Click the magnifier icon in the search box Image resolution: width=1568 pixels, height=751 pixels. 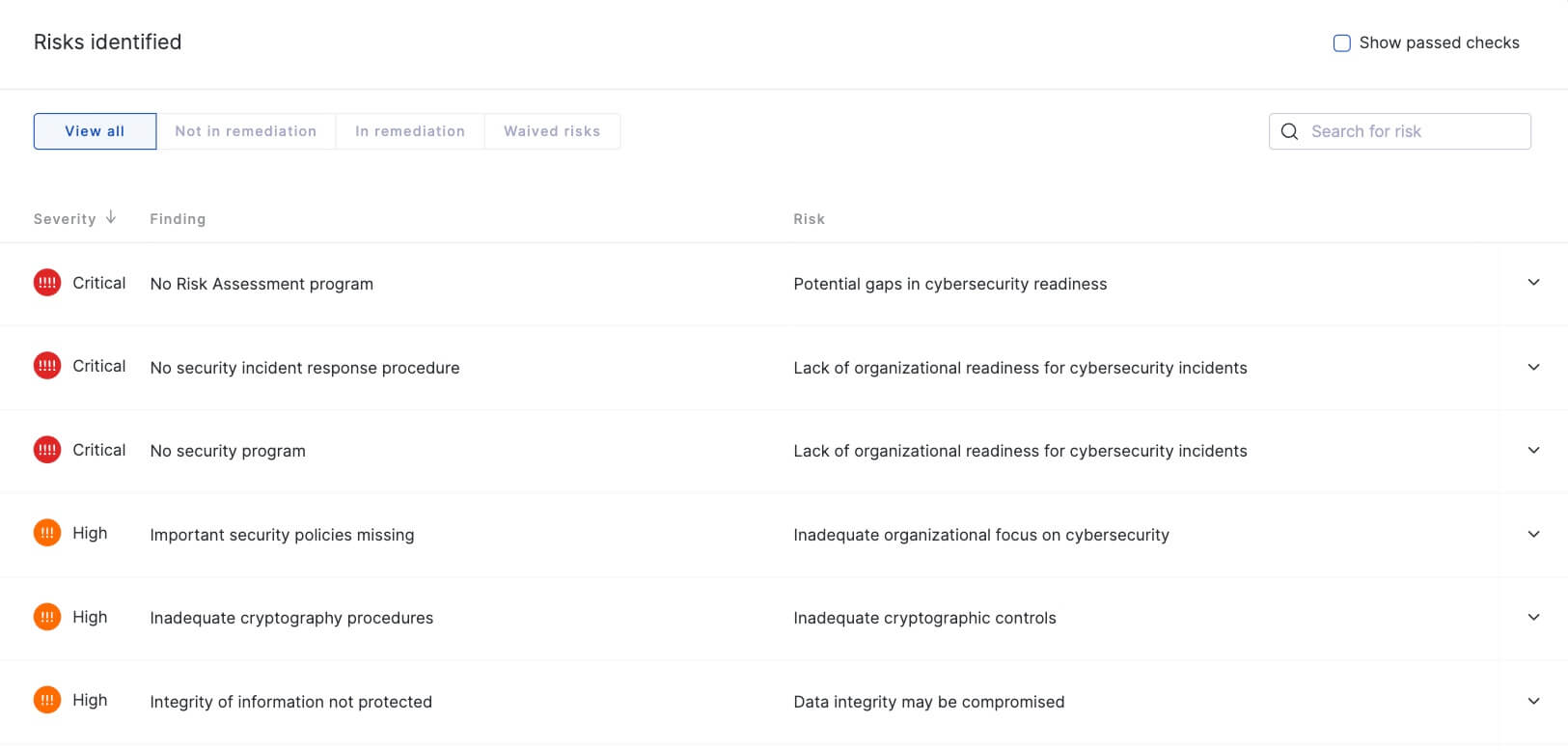[1289, 131]
